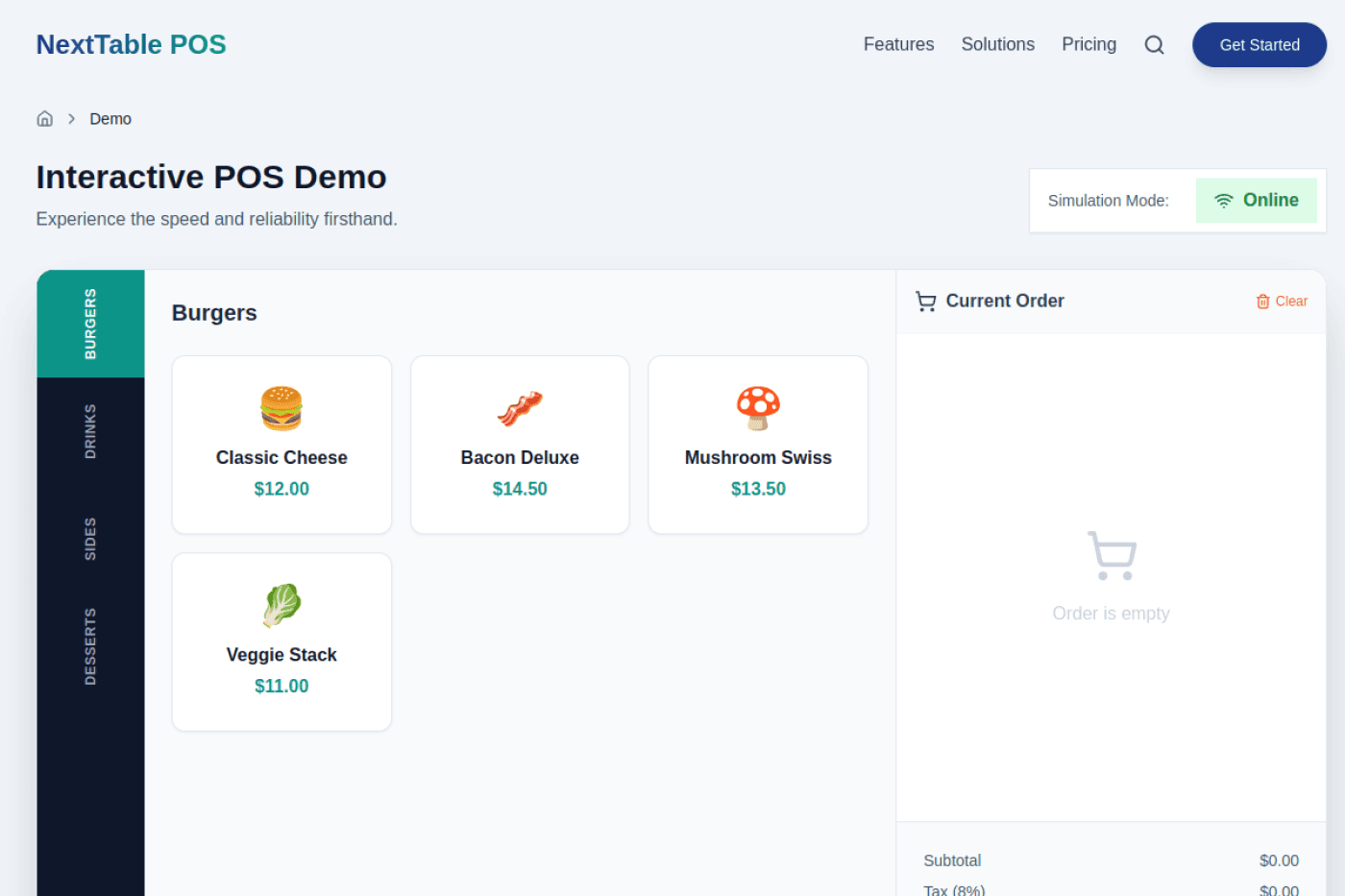The image size is (1345, 896).
Task: Add Classic Cheese to the order
Action: (x=281, y=445)
